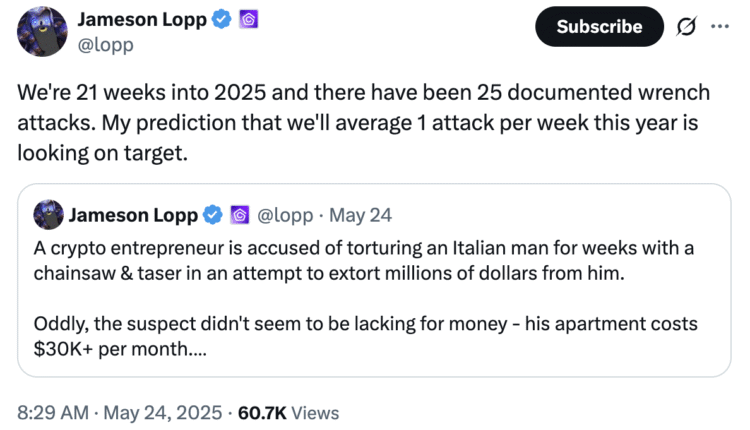Open the three-dot More options menu
Screen dimensions: 750x430
click(720, 27)
